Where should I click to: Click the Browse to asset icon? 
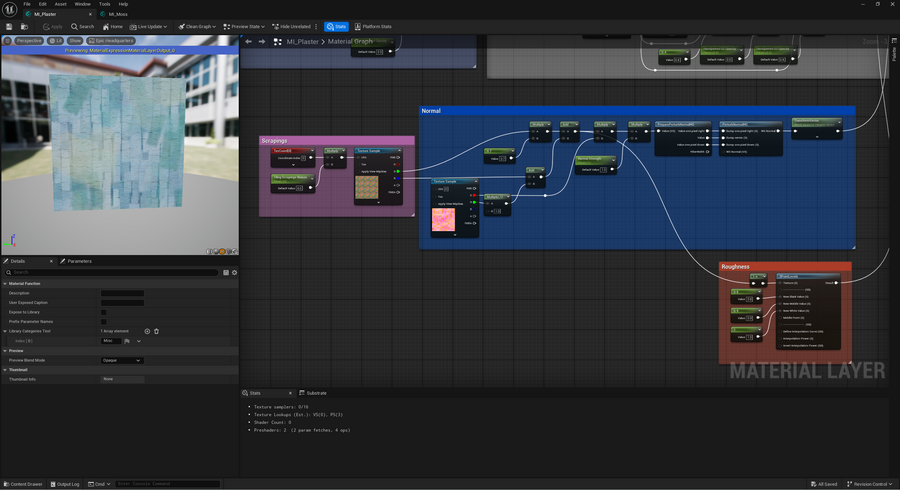coord(22,26)
